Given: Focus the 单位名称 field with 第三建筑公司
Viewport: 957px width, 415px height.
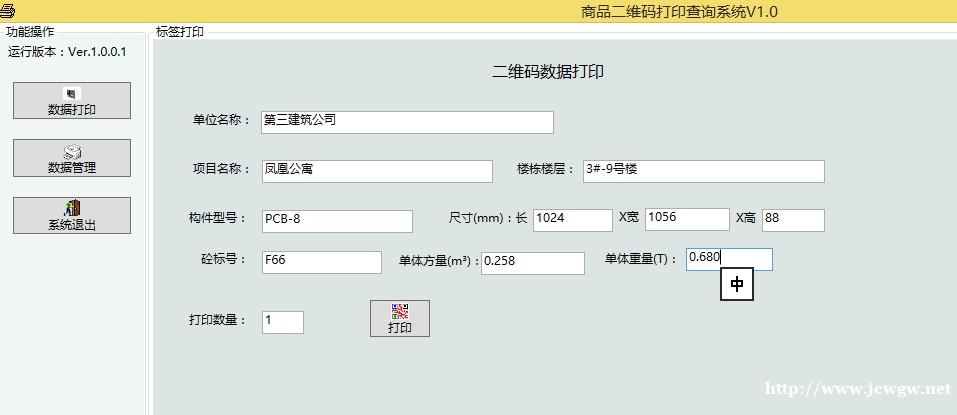Looking at the screenshot, I should (x=406, y=121).
